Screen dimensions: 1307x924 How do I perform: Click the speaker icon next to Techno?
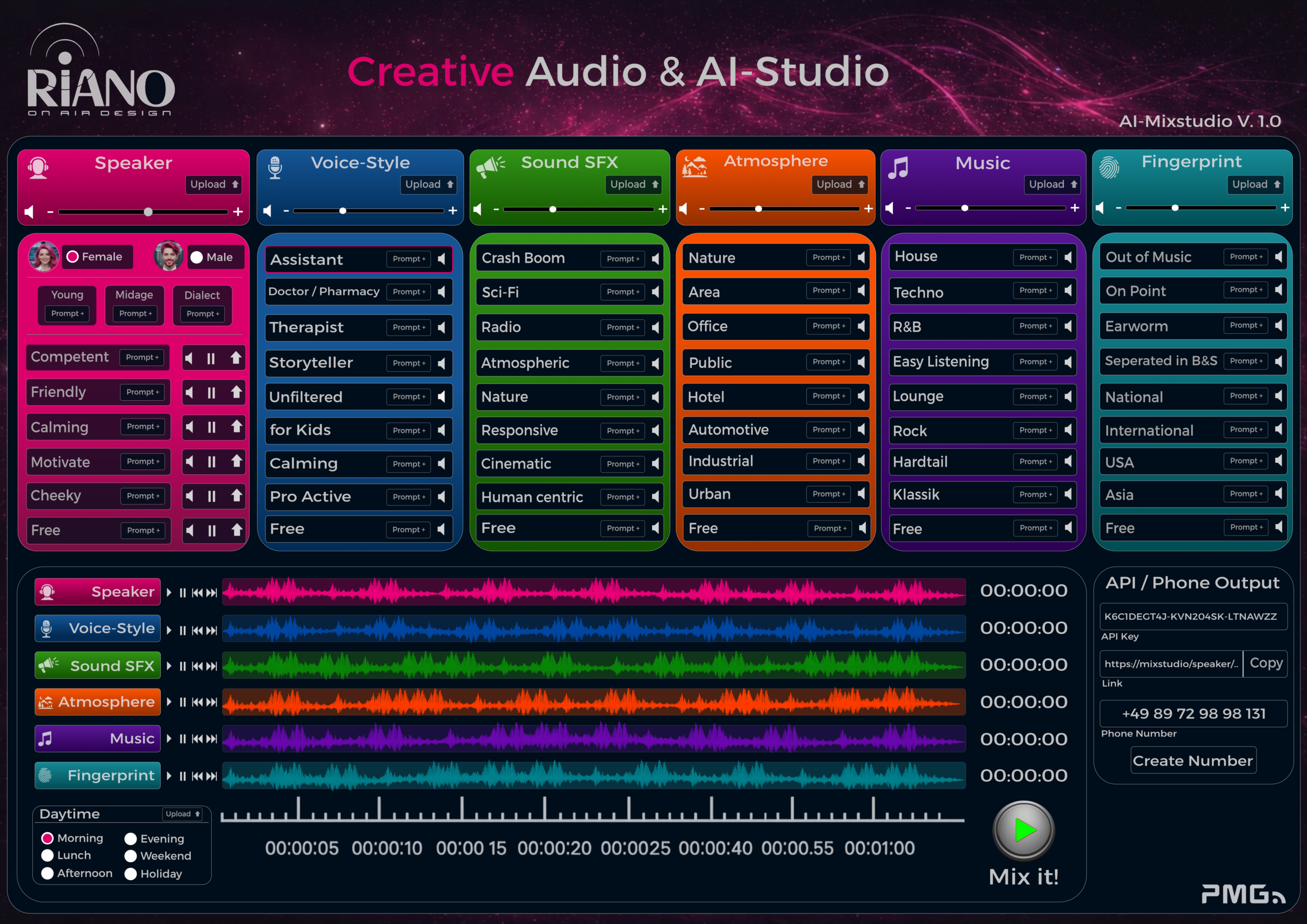[1068, 291]
